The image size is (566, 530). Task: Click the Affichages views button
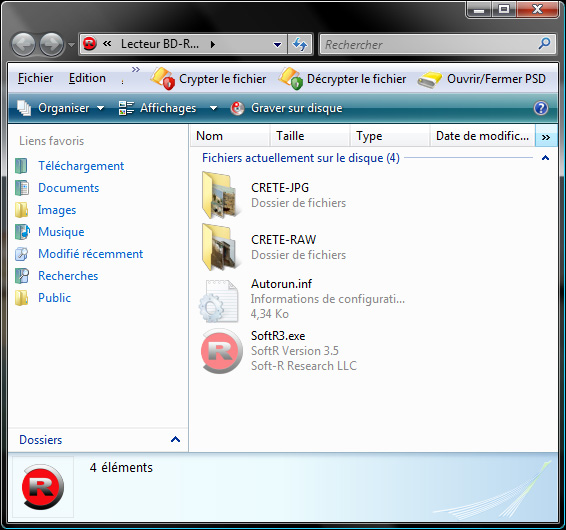tap(157, 108)
